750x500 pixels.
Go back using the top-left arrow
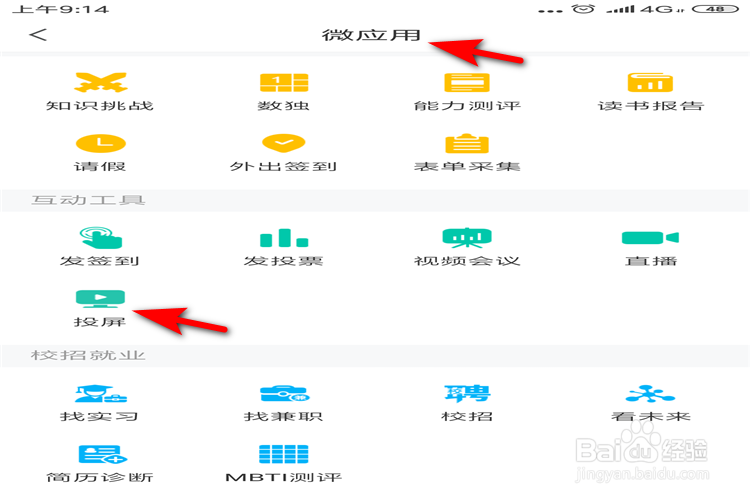click(38, 34)
